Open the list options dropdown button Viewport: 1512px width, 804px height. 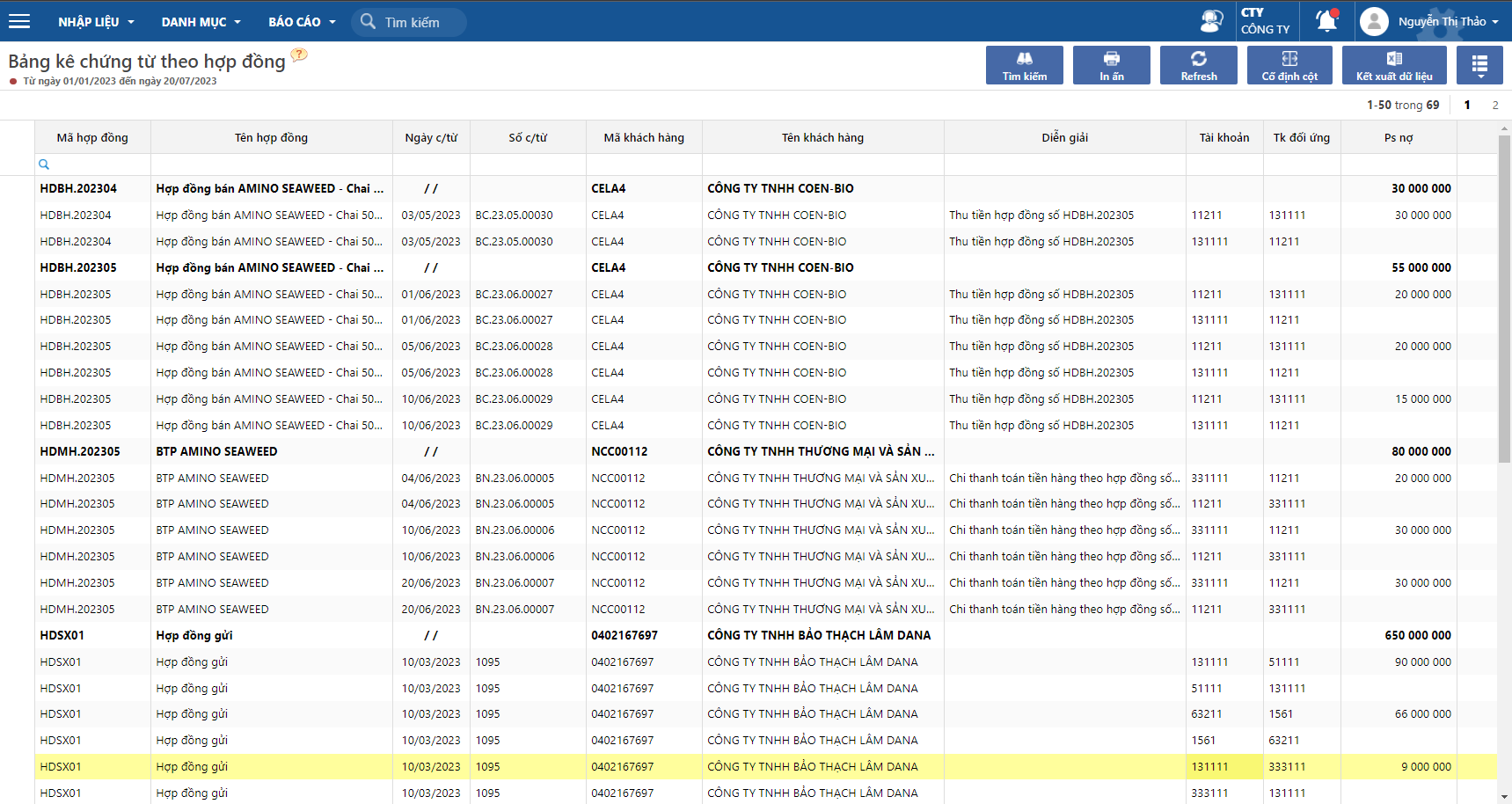point(1479,65)
